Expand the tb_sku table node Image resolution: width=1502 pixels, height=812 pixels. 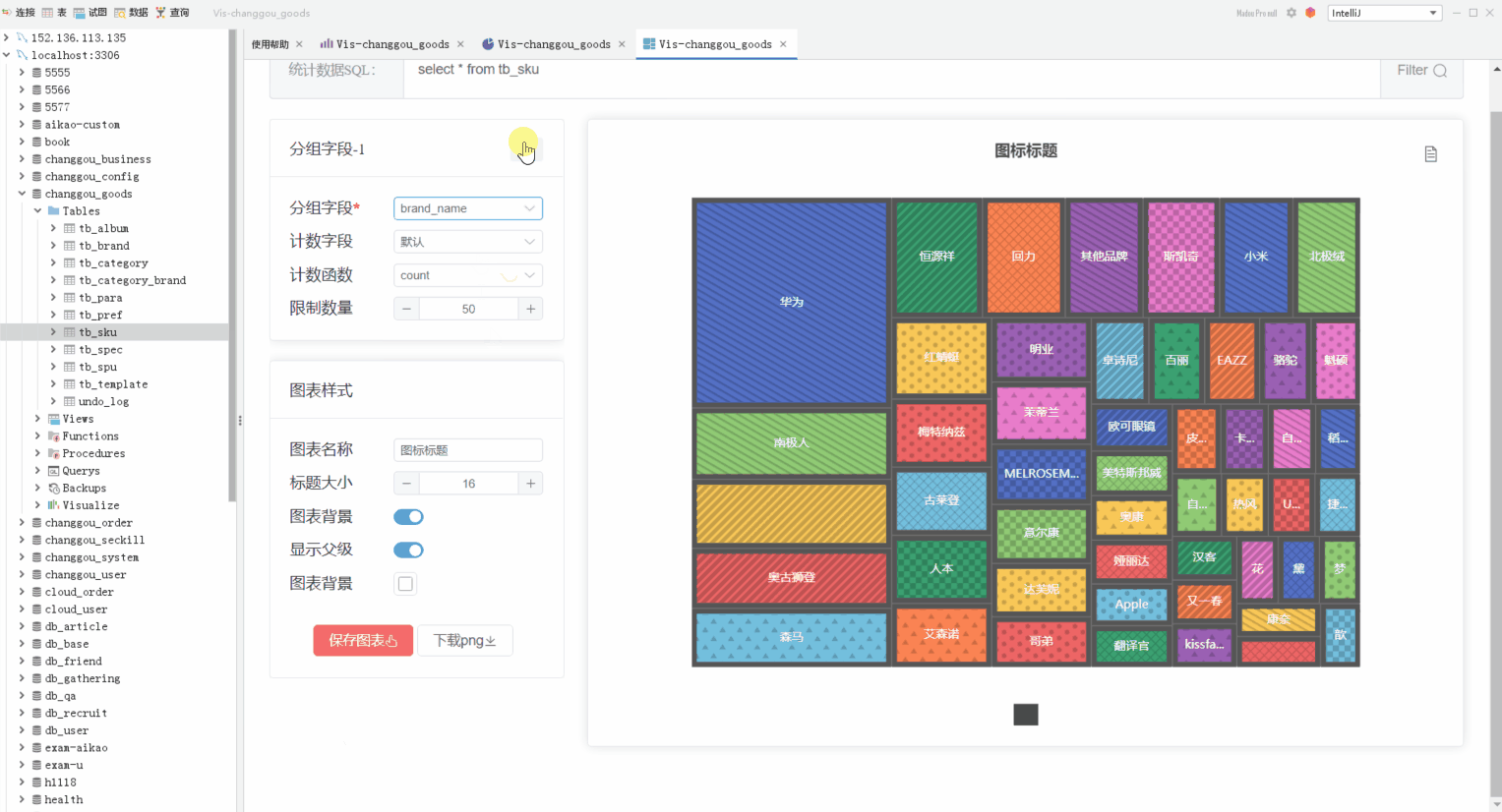[x=53, y=332]
